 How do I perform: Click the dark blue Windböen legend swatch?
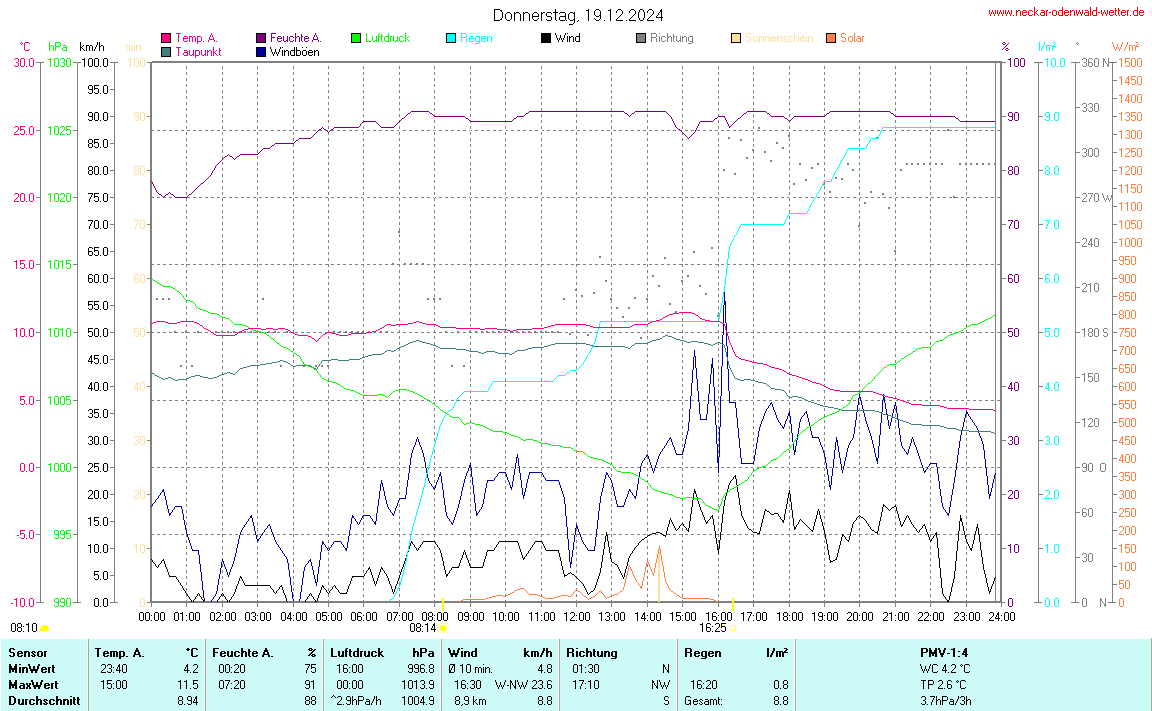click(x=261, y=52)
